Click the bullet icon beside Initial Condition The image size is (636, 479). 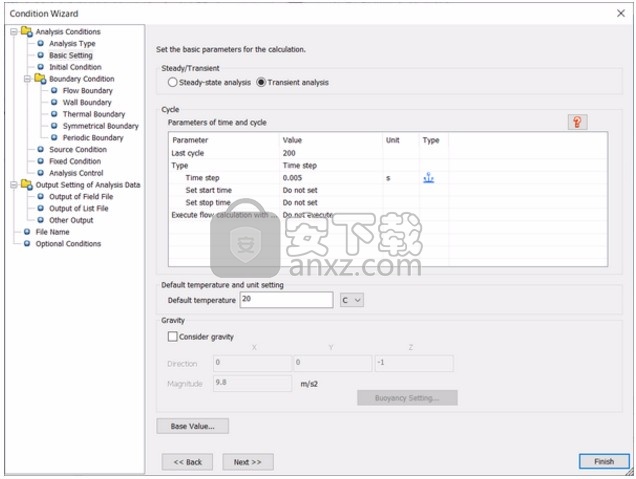point(41,67)
